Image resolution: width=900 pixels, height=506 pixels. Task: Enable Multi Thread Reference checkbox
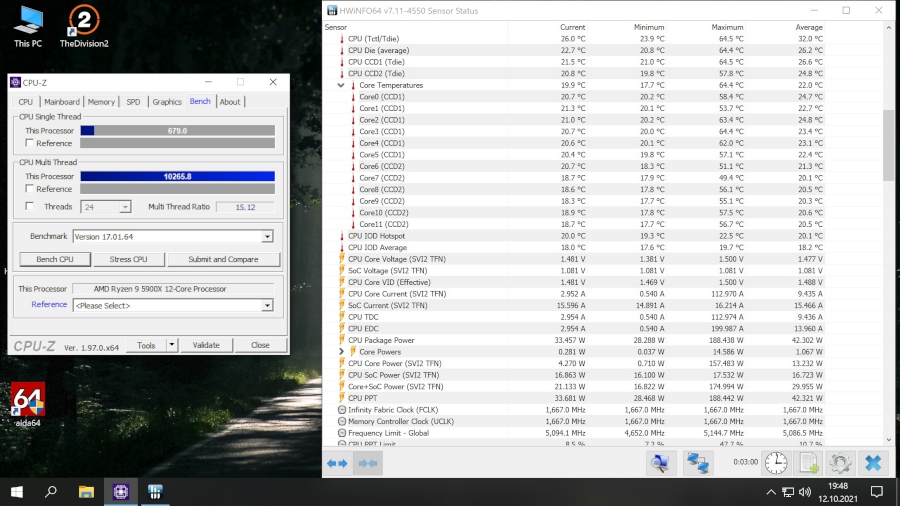(29, 189)
